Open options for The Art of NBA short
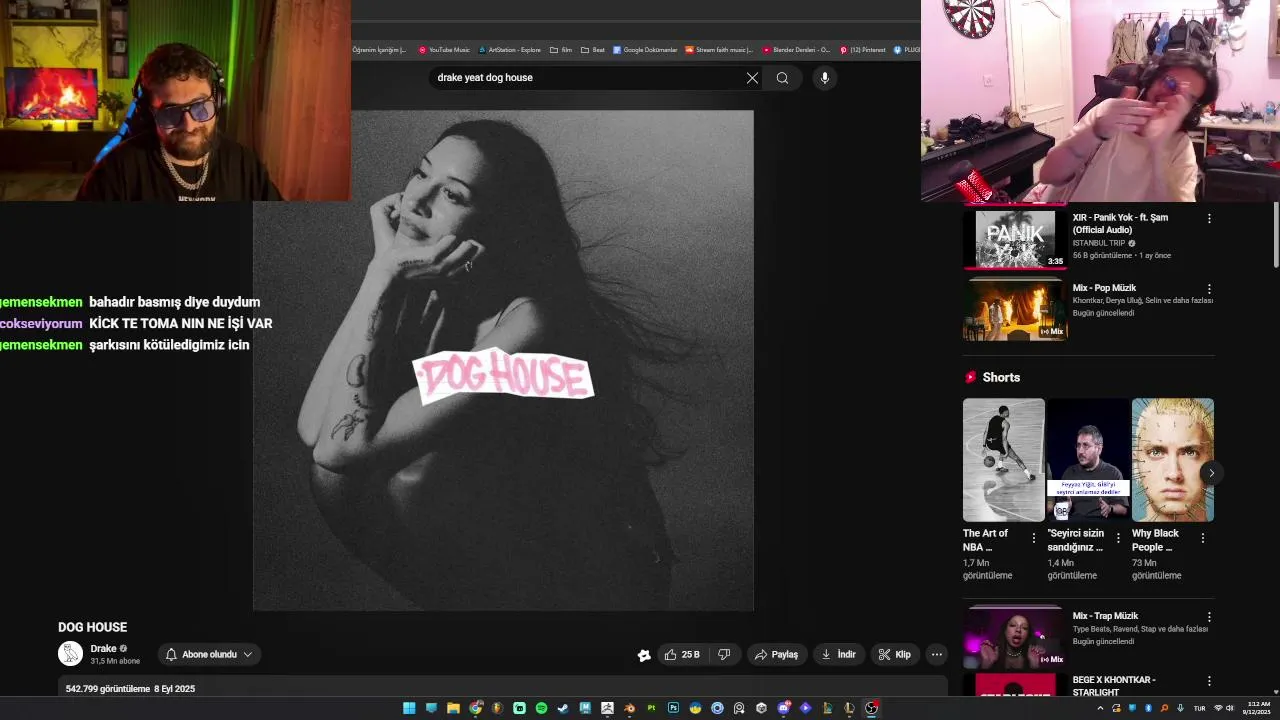This screenshot has width=1280, height=720. [1034, 538]
